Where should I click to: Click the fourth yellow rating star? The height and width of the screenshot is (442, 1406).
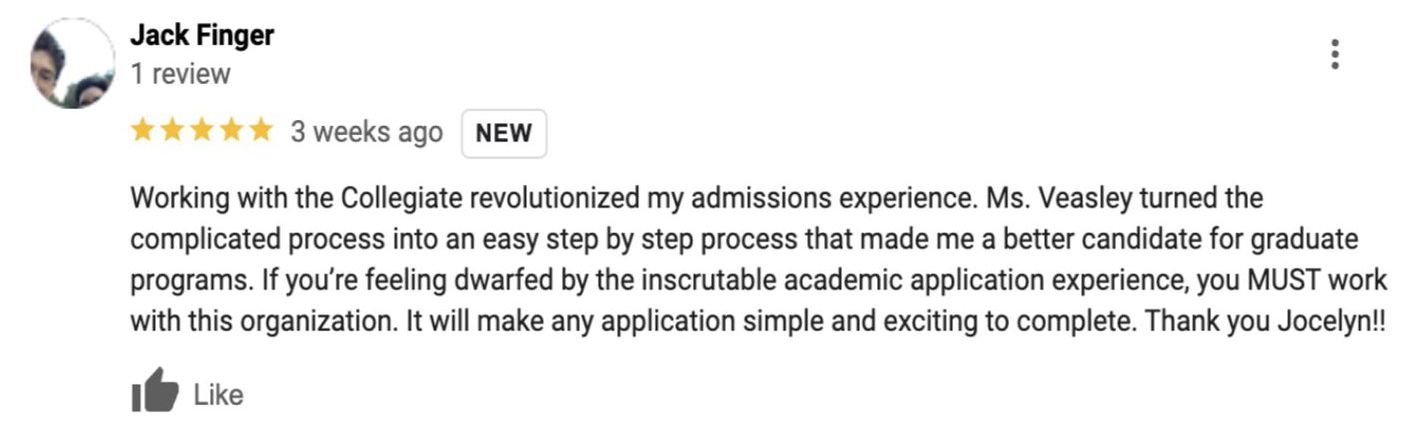click(x=231, y=131)
